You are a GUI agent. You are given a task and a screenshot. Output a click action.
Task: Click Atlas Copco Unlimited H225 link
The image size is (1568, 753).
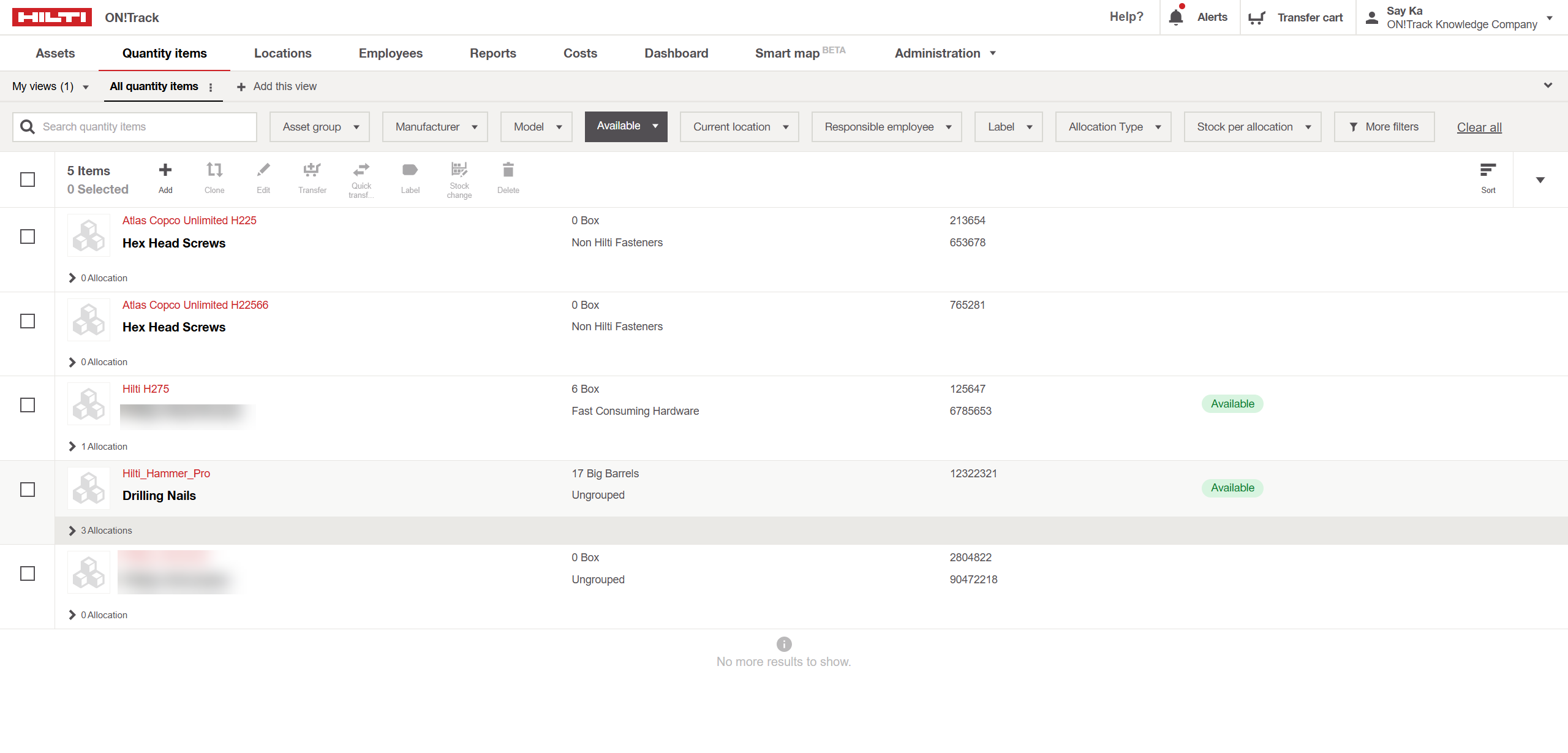pyautogui.click(x=189, y=220)
